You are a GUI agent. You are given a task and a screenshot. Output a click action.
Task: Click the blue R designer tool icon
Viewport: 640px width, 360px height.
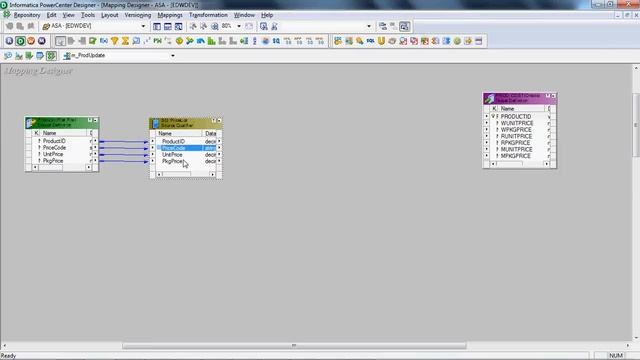[x=9, y=41]
